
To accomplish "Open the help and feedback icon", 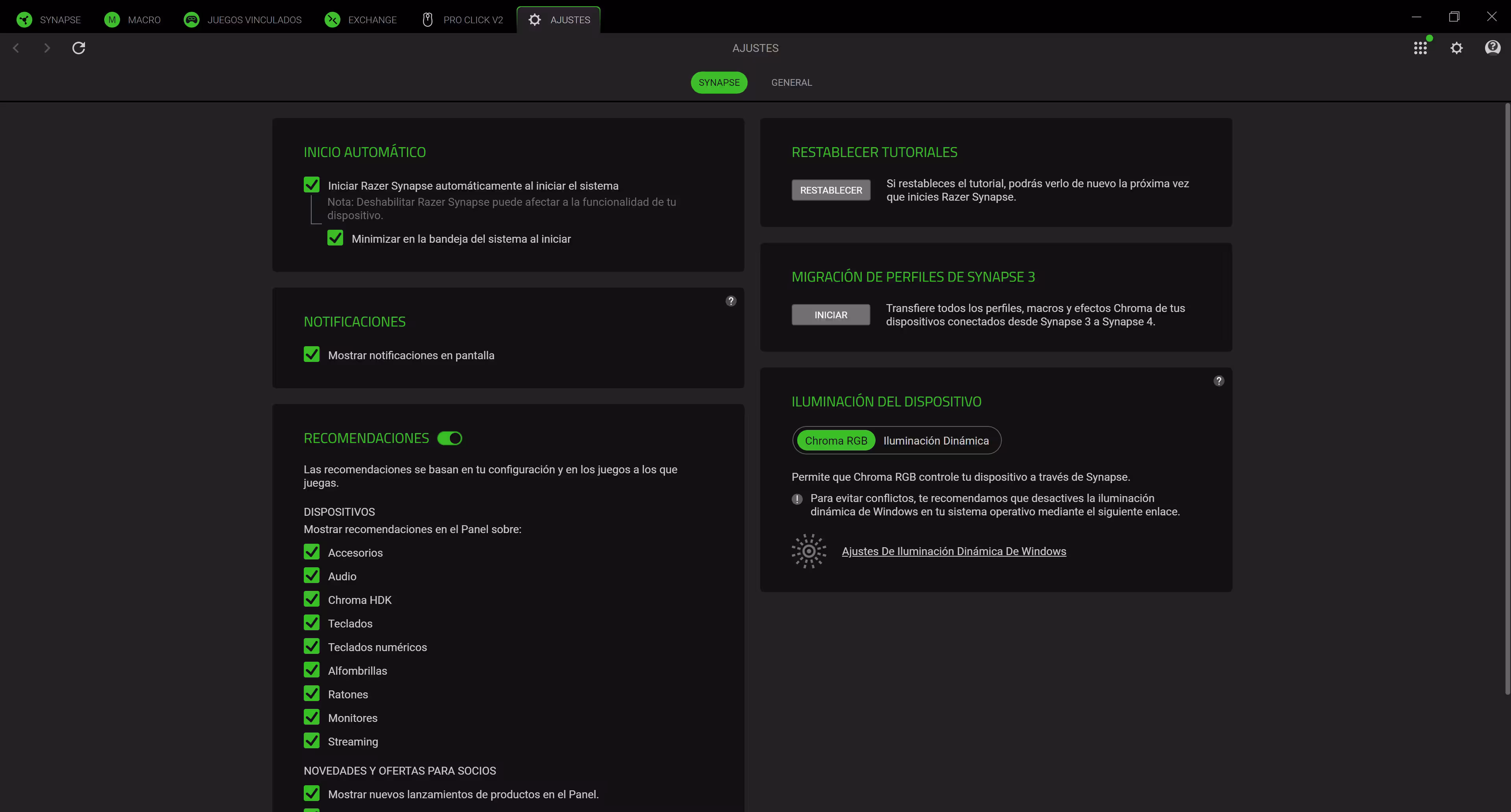I will coord(1493,48).
